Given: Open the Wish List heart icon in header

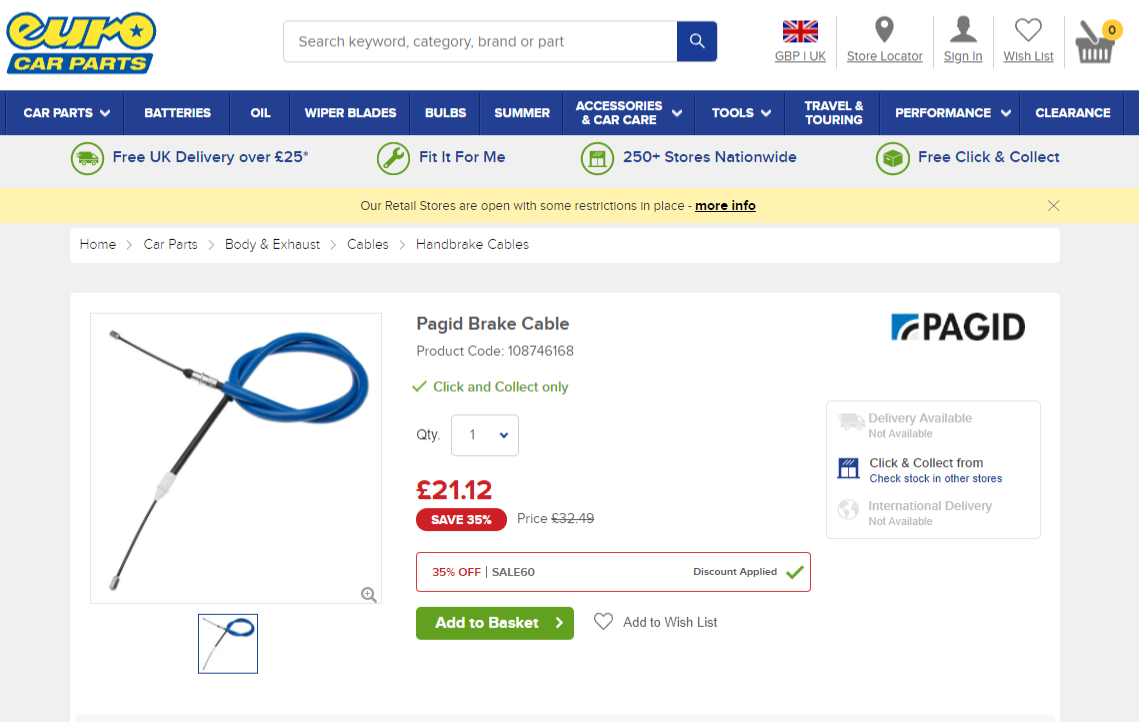Looking at the screenshot, I should tap(1028, 31).
